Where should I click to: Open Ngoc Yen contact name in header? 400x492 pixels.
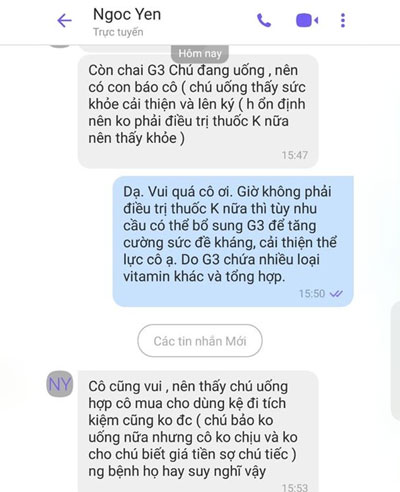(x=127, y=14)
